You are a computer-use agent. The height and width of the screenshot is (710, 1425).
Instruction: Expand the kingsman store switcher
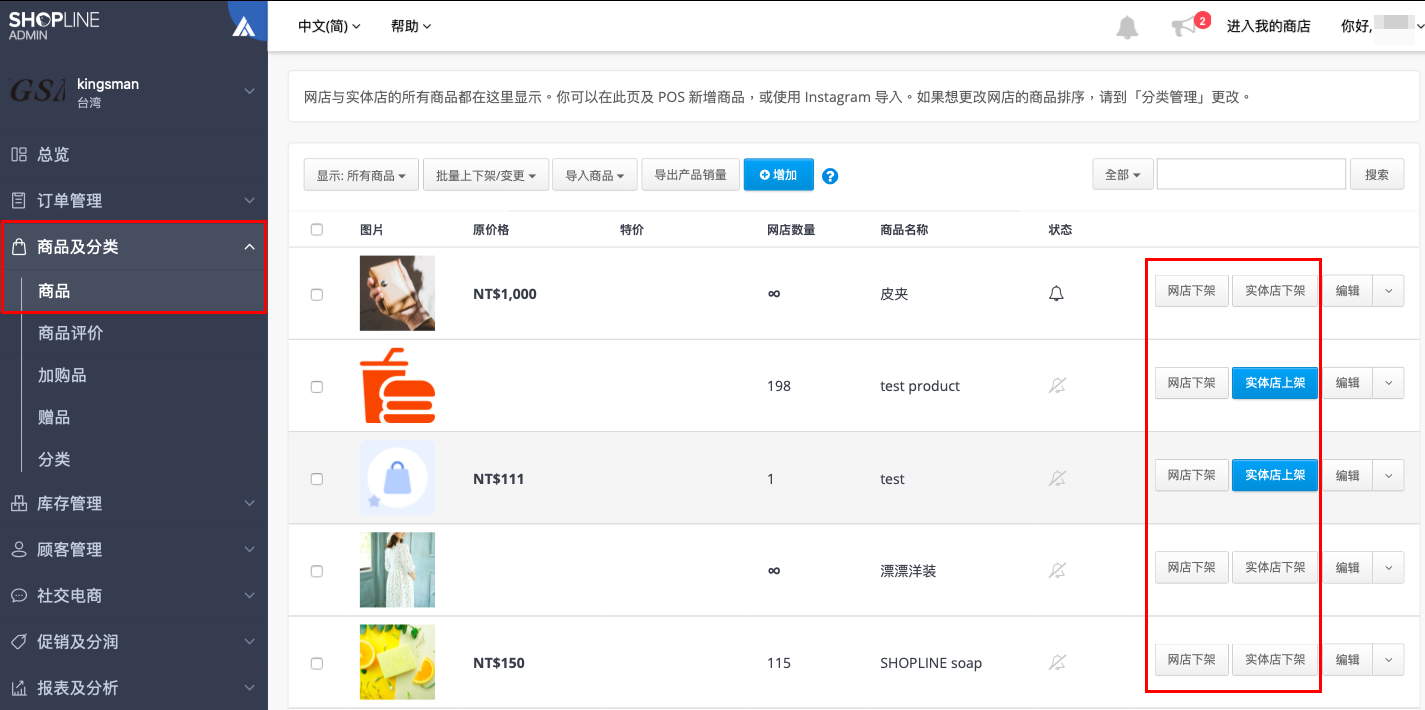click(x=250, y=92)
